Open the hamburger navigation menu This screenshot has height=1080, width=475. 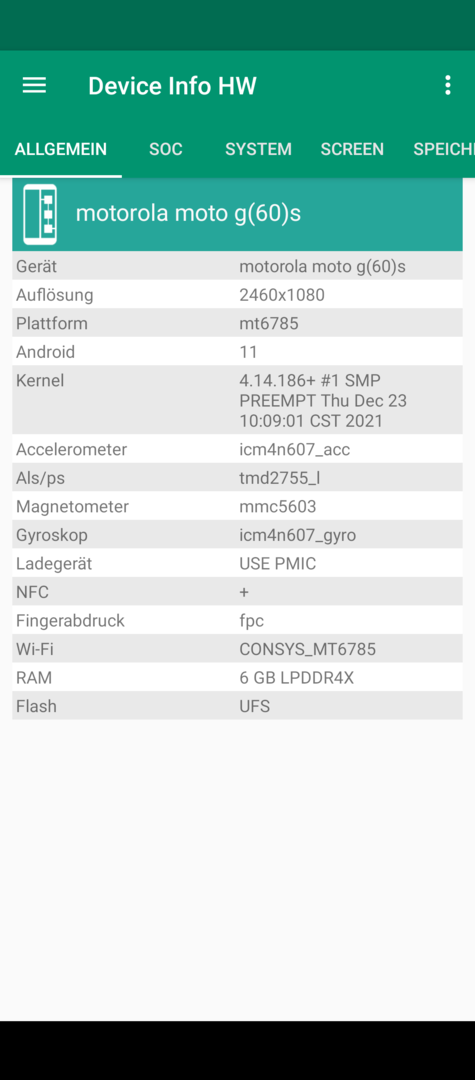(34, 85)
